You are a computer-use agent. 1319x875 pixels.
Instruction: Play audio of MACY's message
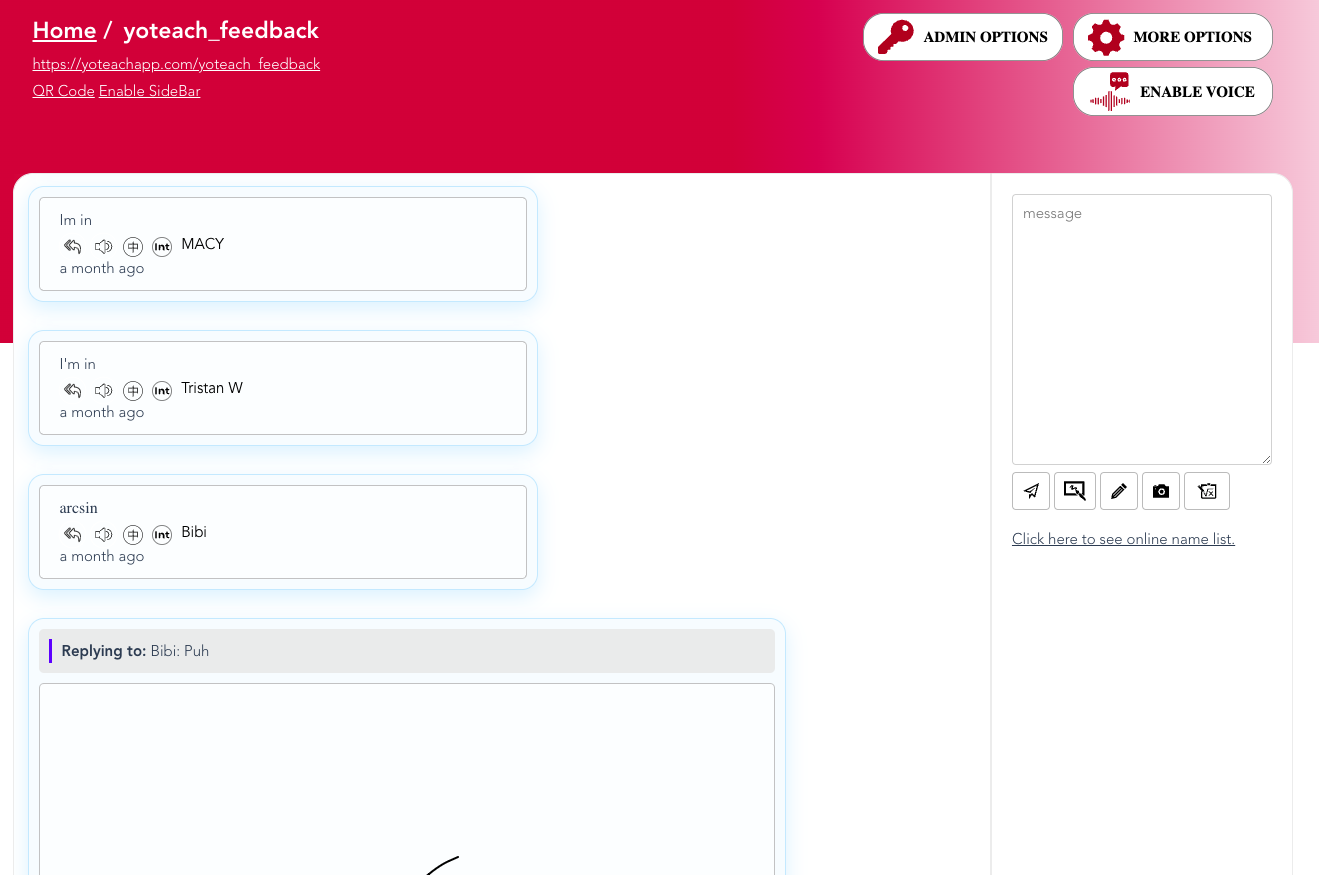[x=103, y=246]
